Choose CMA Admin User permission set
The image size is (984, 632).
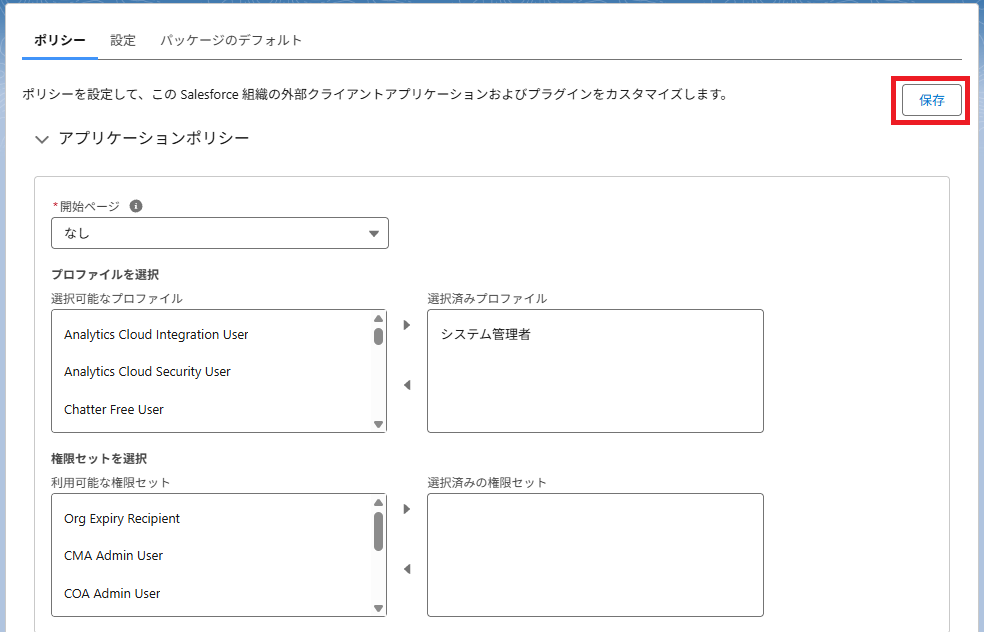(114, 555)
